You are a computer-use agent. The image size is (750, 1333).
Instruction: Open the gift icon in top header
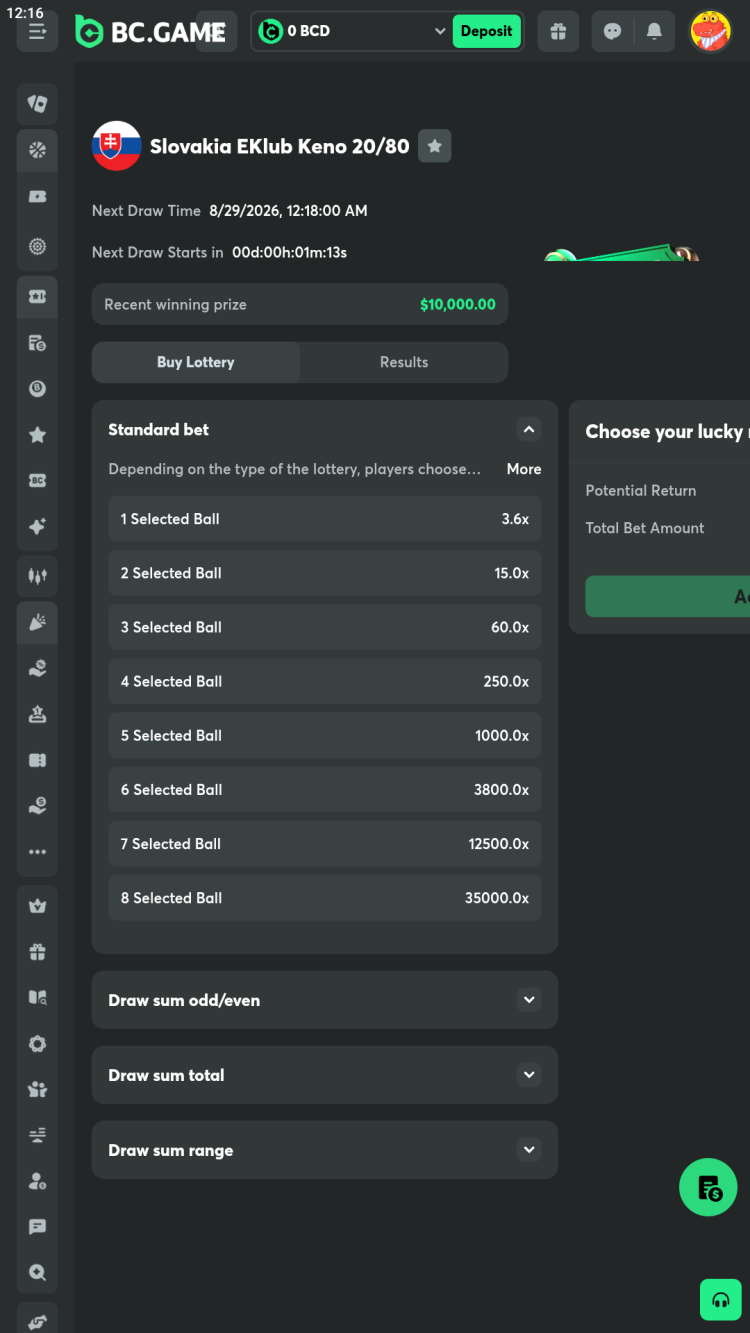point(558,31)
